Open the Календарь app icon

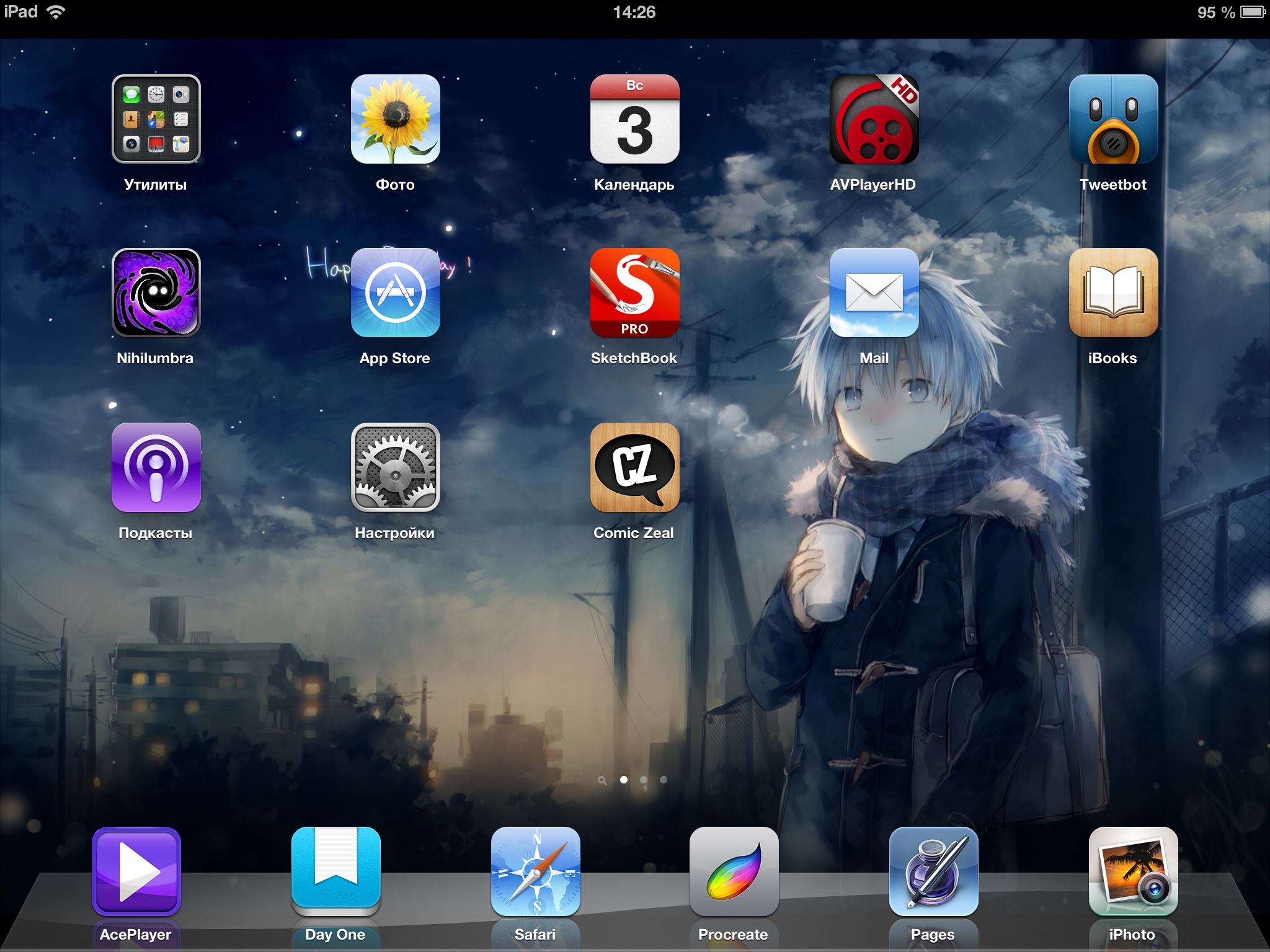pos(634,119)
